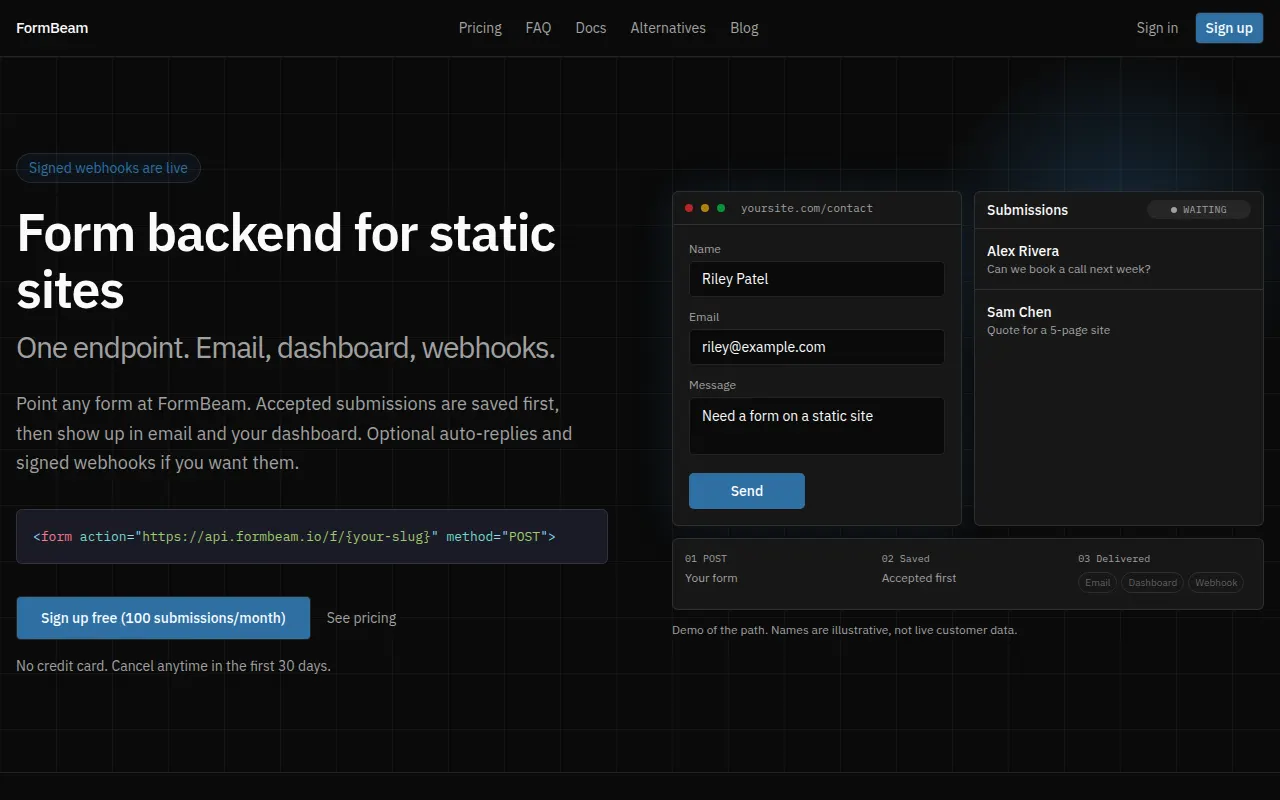Click No credit card notice text

[x=173, y=666]
